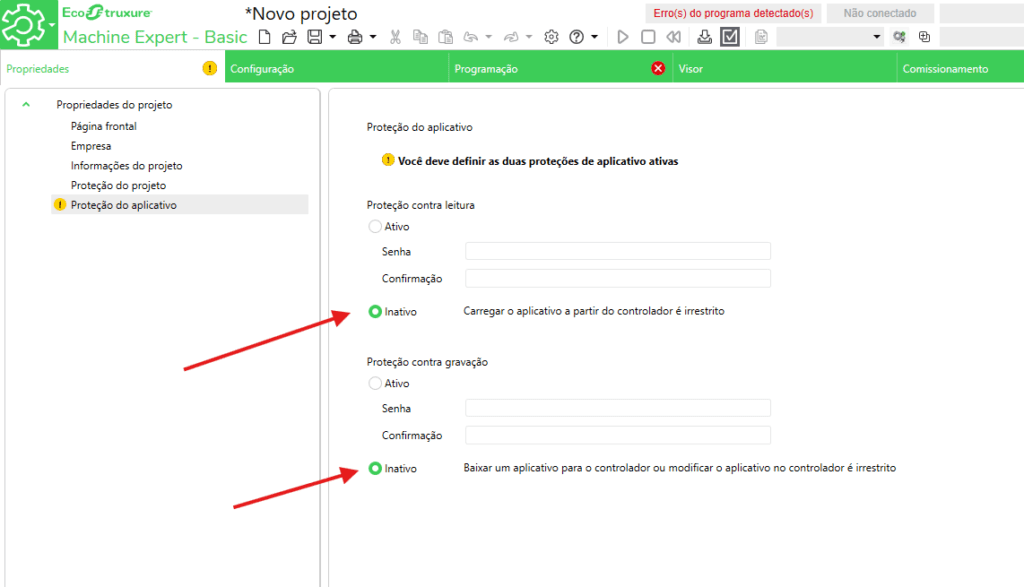Click the greyed report document icon
The width and height of the screenshot is (1024, 587).
coord(761,37)
